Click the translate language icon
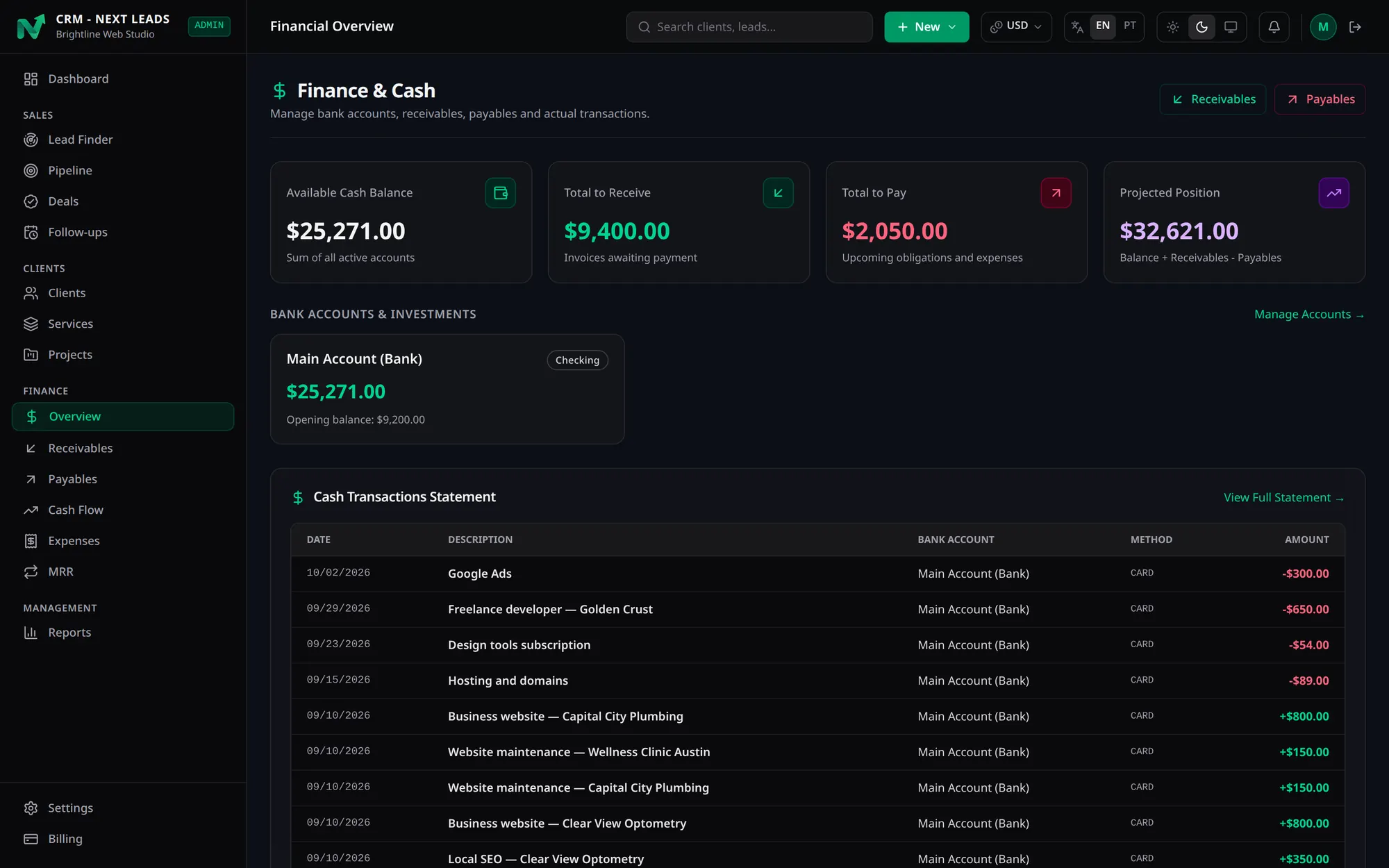 click(1077, 27)
